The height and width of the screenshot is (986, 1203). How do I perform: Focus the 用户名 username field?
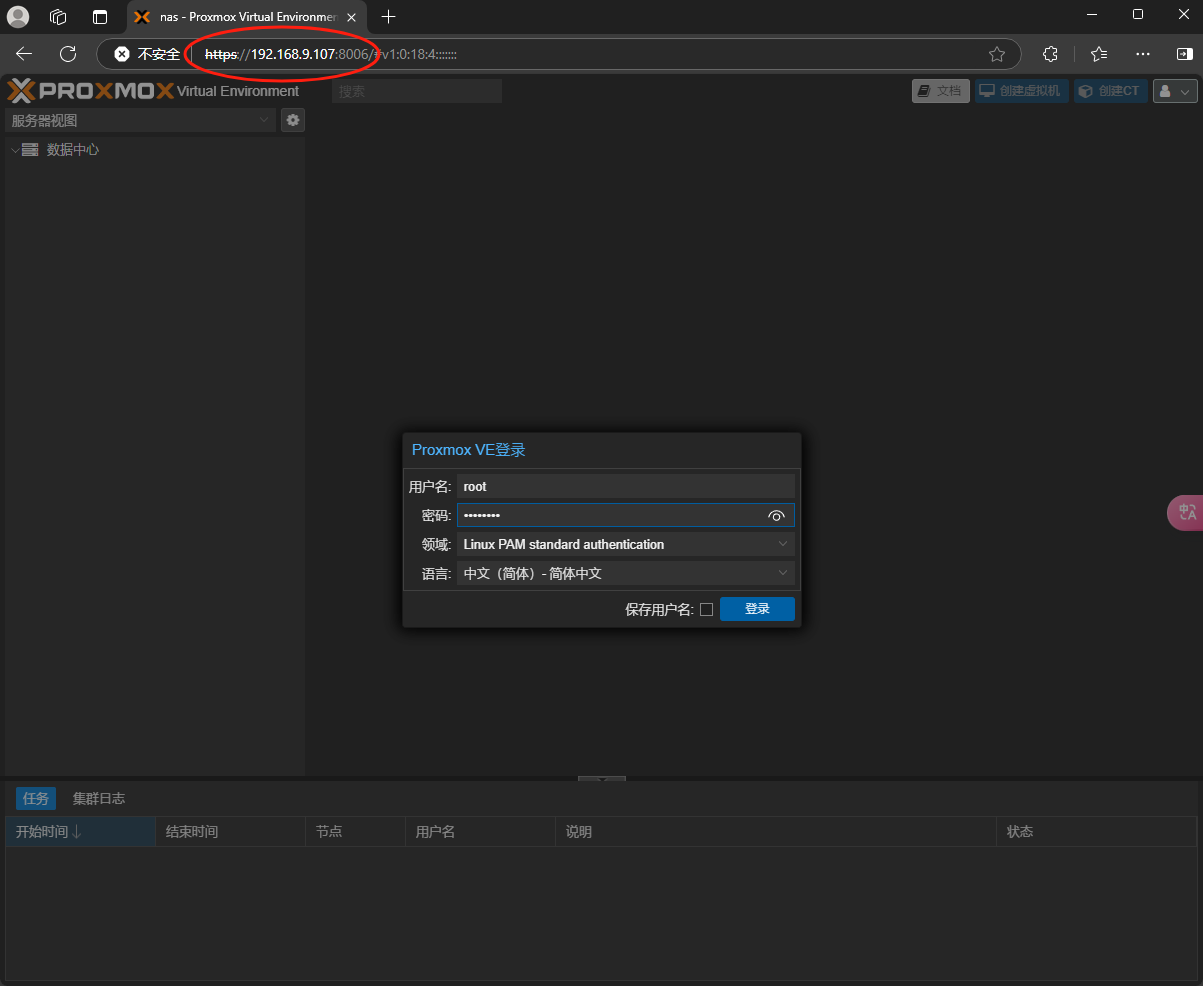point(626,486)
